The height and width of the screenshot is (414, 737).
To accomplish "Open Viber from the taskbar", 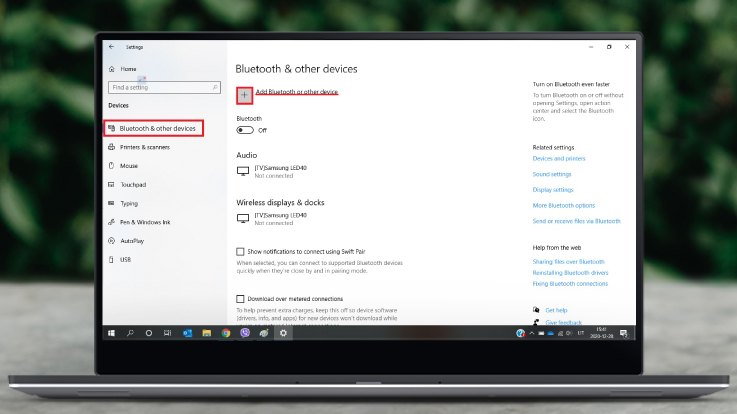I will pyautogui.click(x=245, y=333).
